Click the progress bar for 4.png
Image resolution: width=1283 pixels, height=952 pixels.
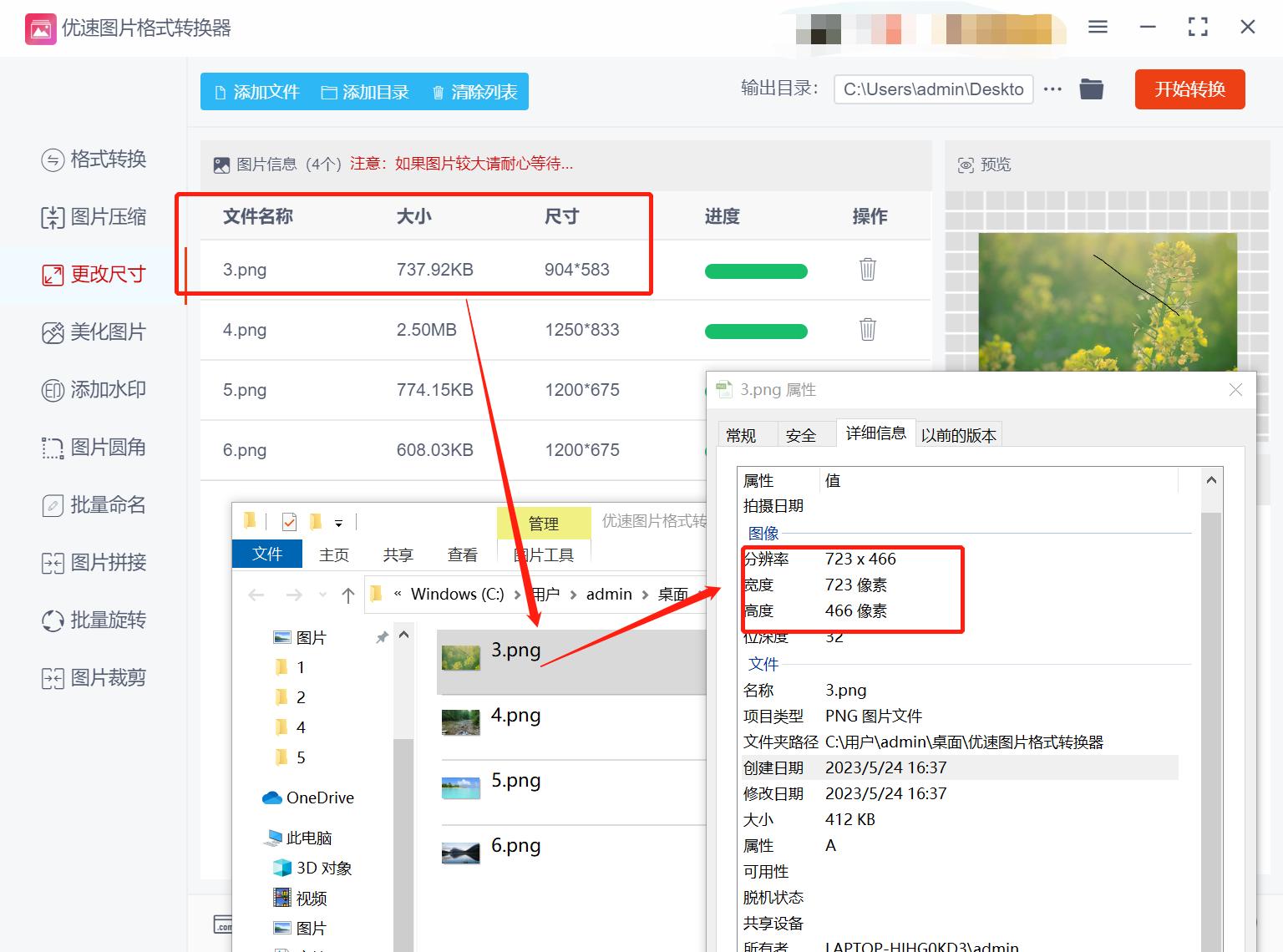pyautogui.click(x=756, y=331)
